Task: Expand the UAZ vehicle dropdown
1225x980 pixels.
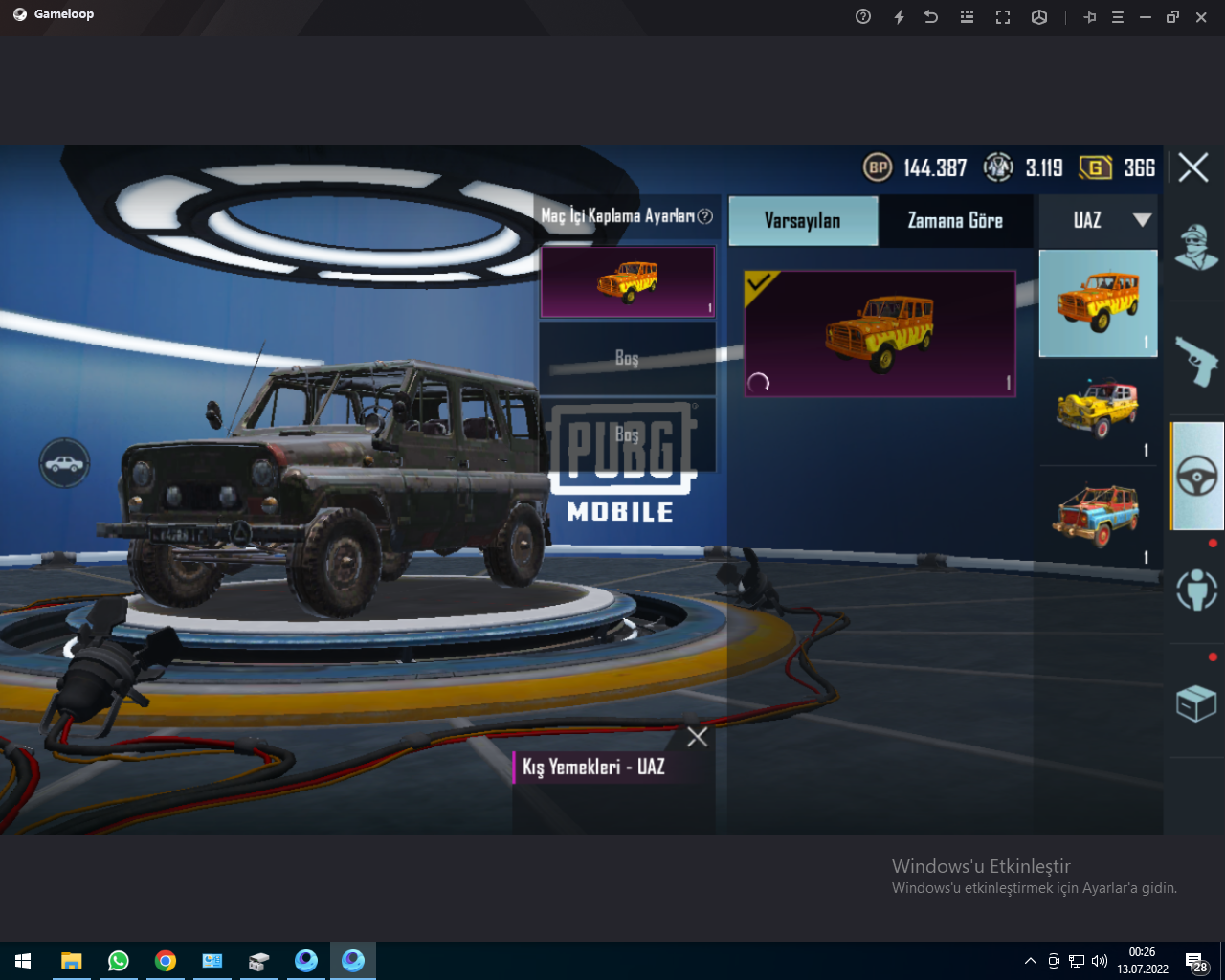Action: click(x=1099, y=220)
